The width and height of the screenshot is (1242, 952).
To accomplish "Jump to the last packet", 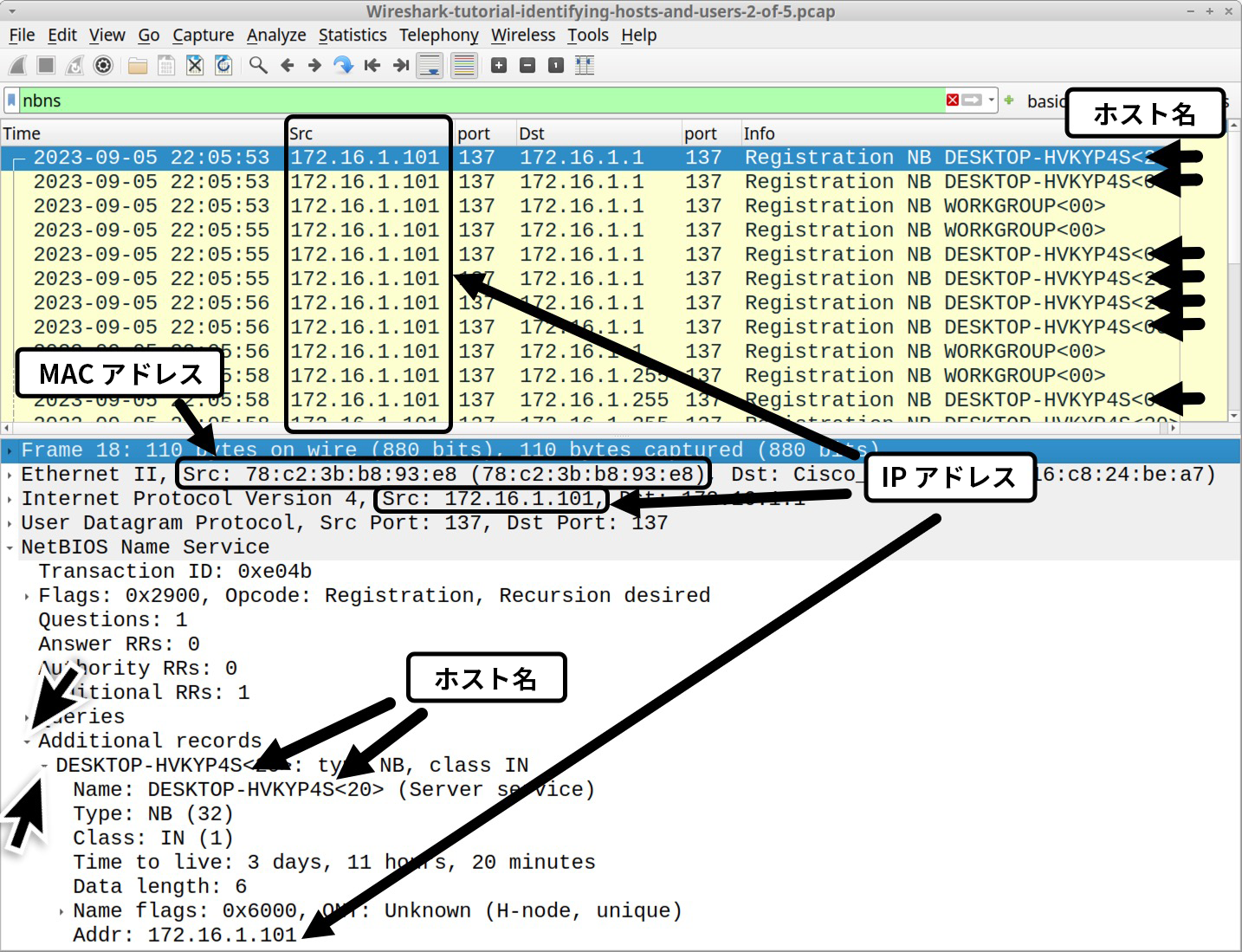I will (400, 65).
